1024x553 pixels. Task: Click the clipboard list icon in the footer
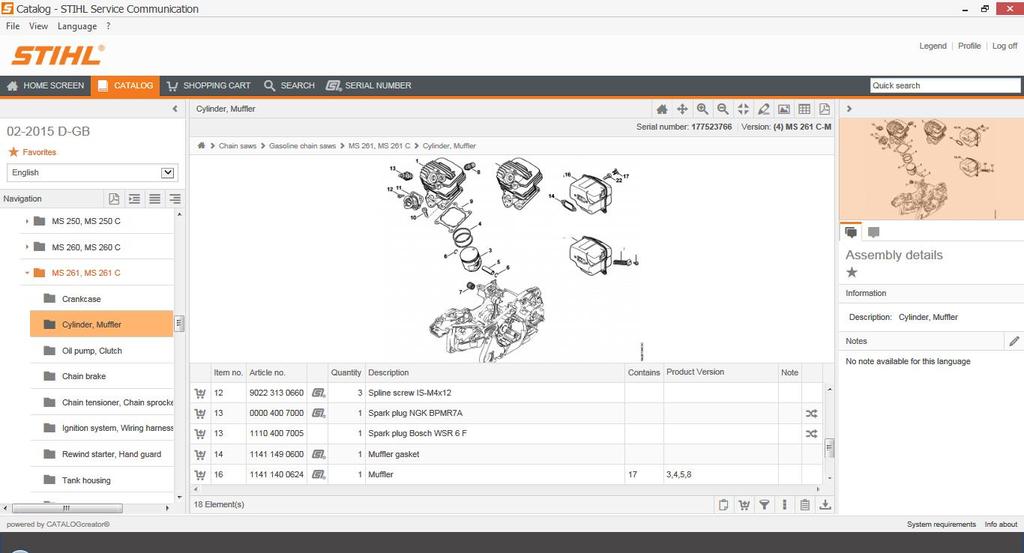pos(805,505)
